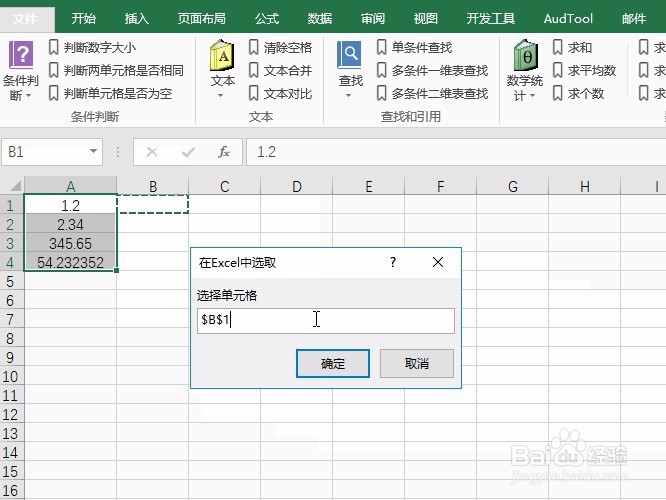
Task: Click cell containing 2.34
Action: coord(71,224)
